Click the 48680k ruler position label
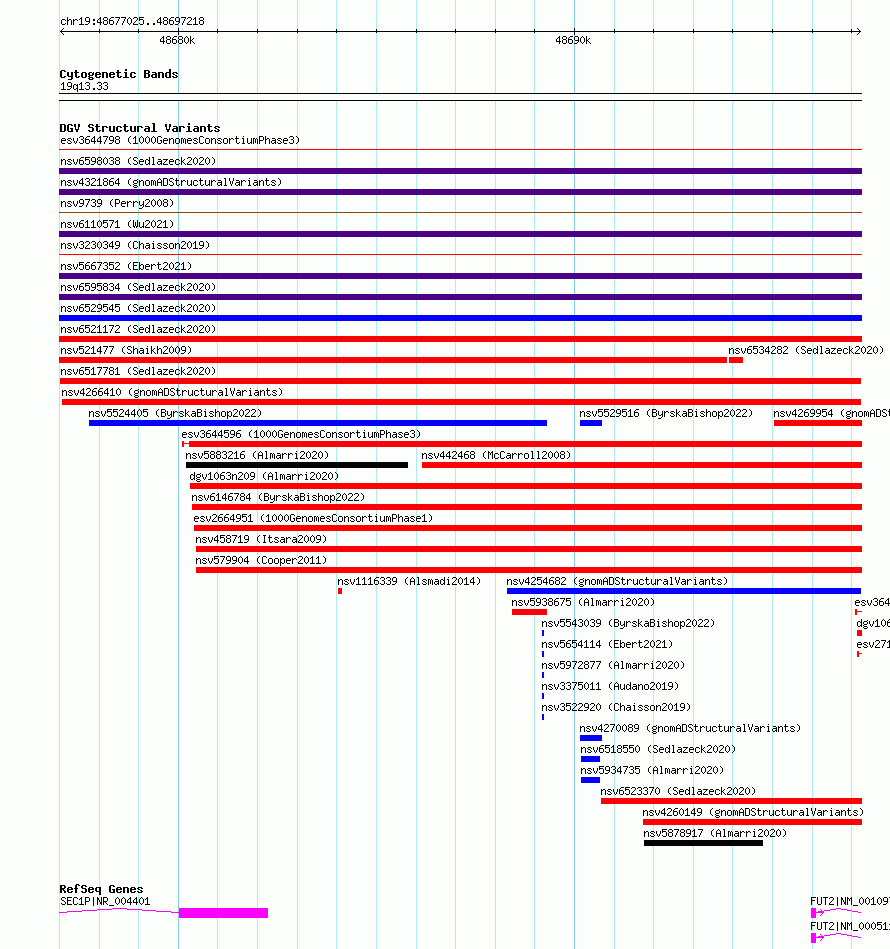890x949 pixels. pos(177,41)
